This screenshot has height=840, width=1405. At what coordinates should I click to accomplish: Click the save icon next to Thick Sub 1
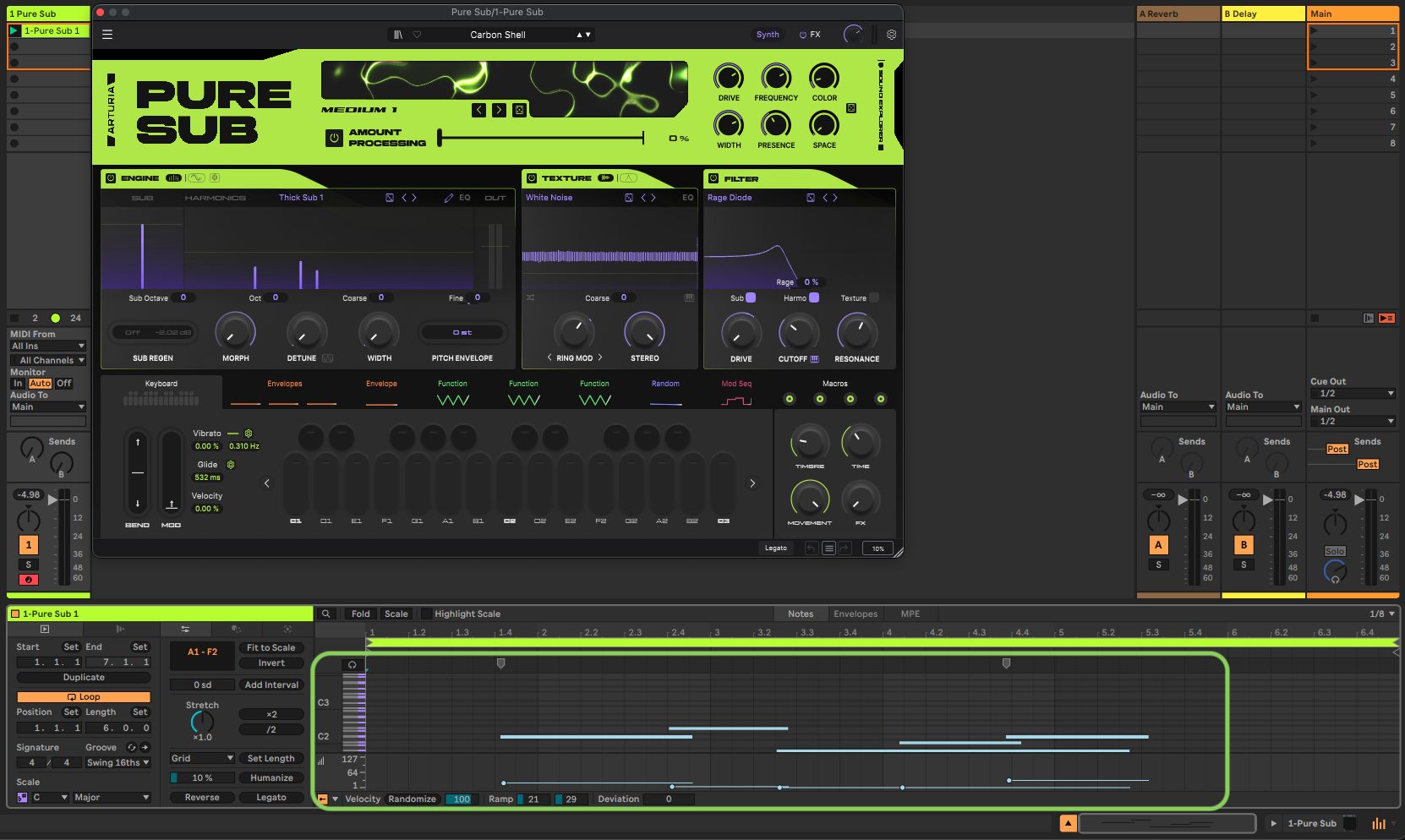pyautogui.click(x=390, y=198)
